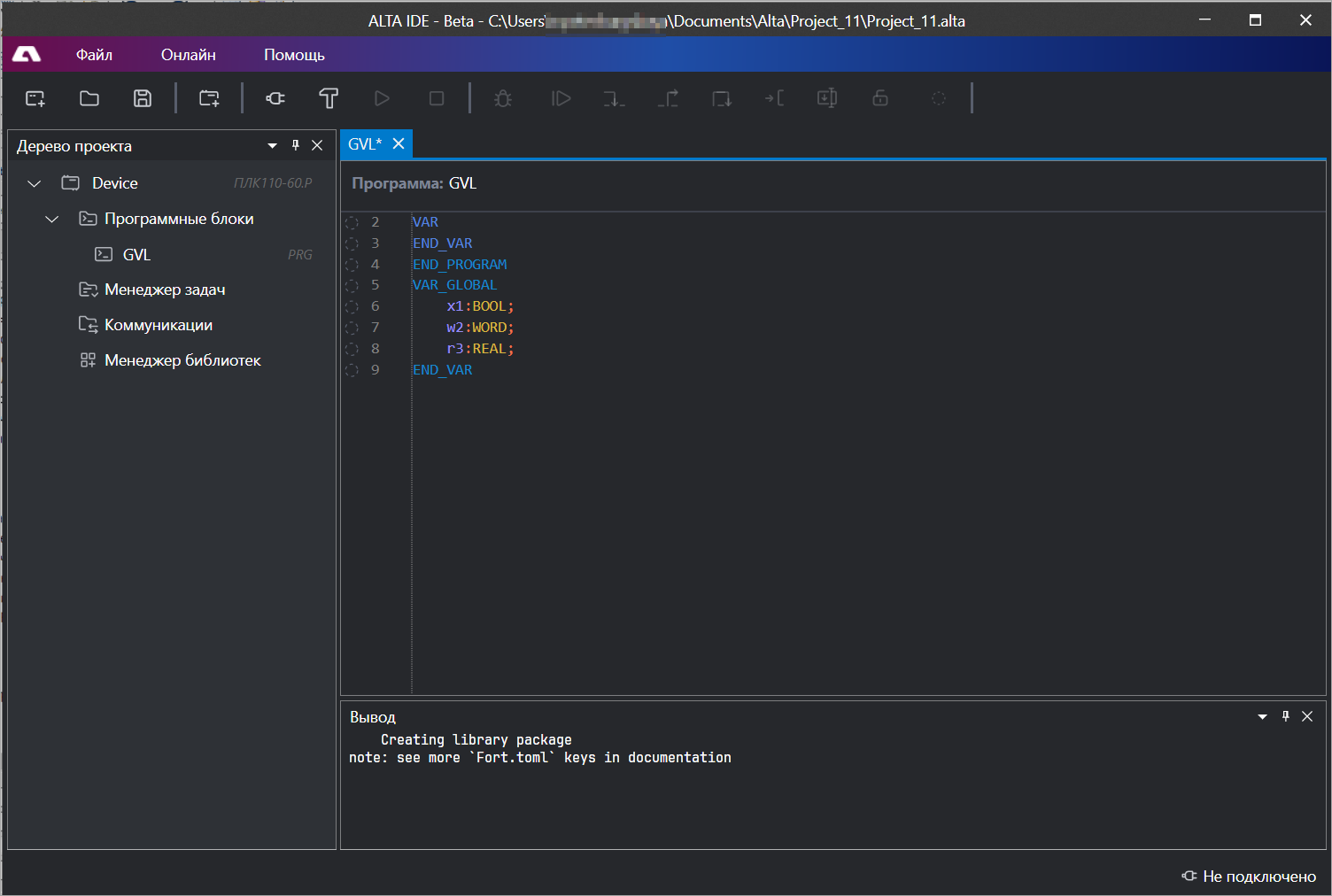Toggle breakpoint on line 7

352,328
